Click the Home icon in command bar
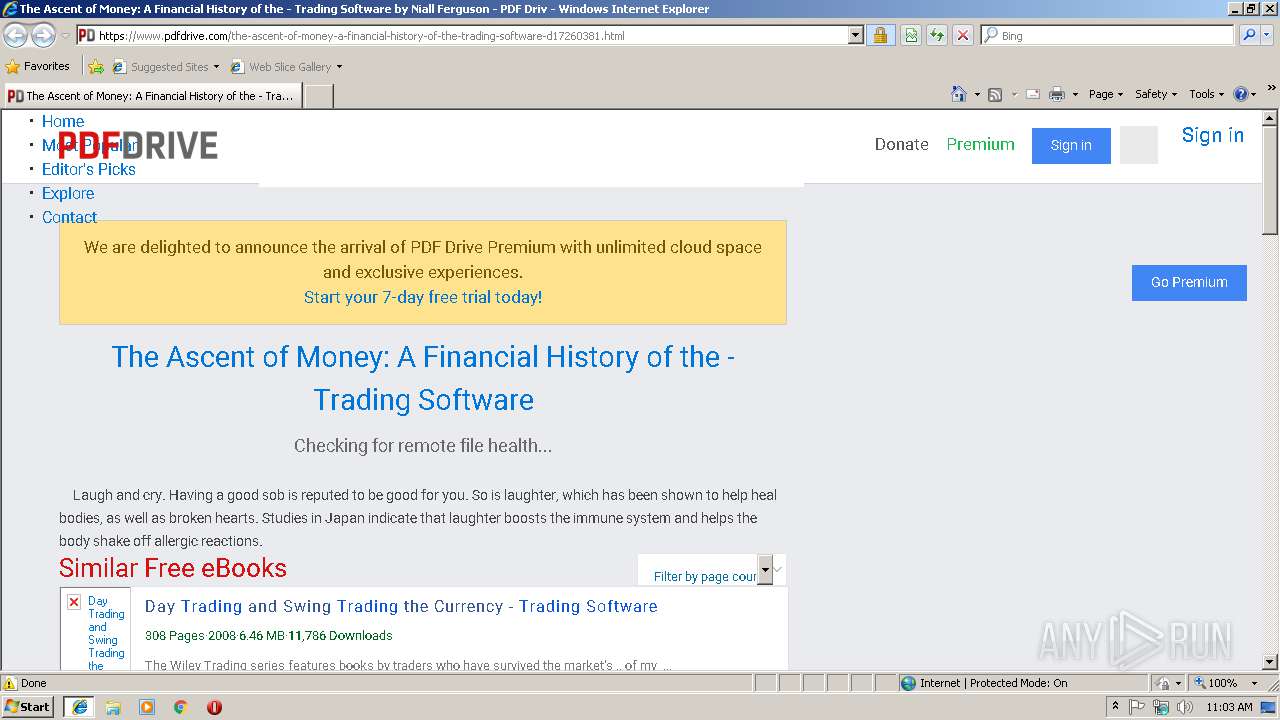Screen dimensions: 1280x720 tap(958, 94)
